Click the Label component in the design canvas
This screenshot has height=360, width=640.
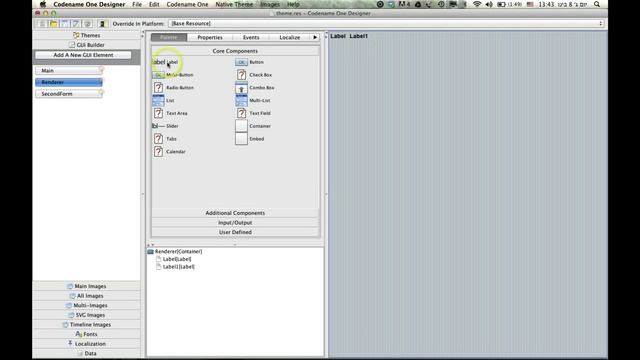pyautogui.click(x=338, y=36)
